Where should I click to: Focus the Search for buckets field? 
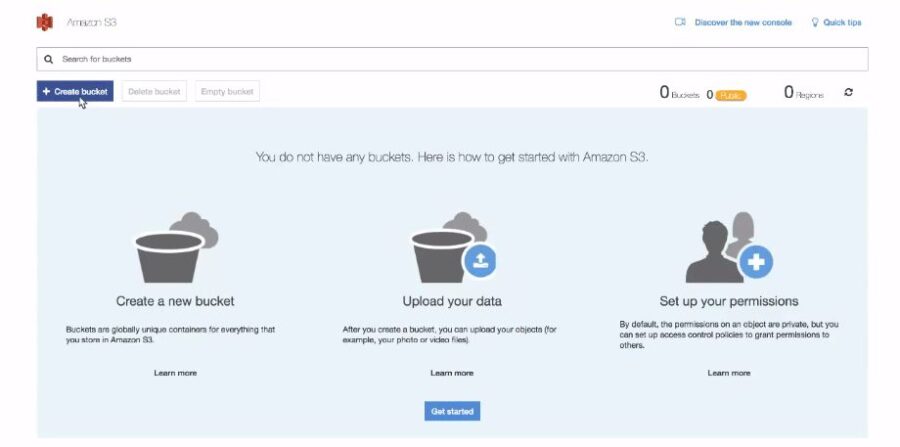tap(452, 59)
